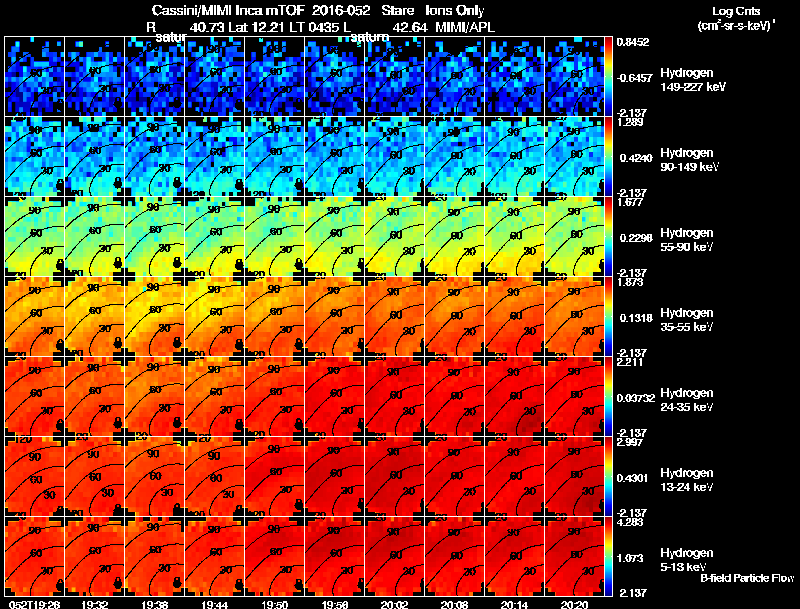This screenshot has width=800, height=609.
Task: Click the colorbar next to 24-35 keV row
Action: click(608, 396)
